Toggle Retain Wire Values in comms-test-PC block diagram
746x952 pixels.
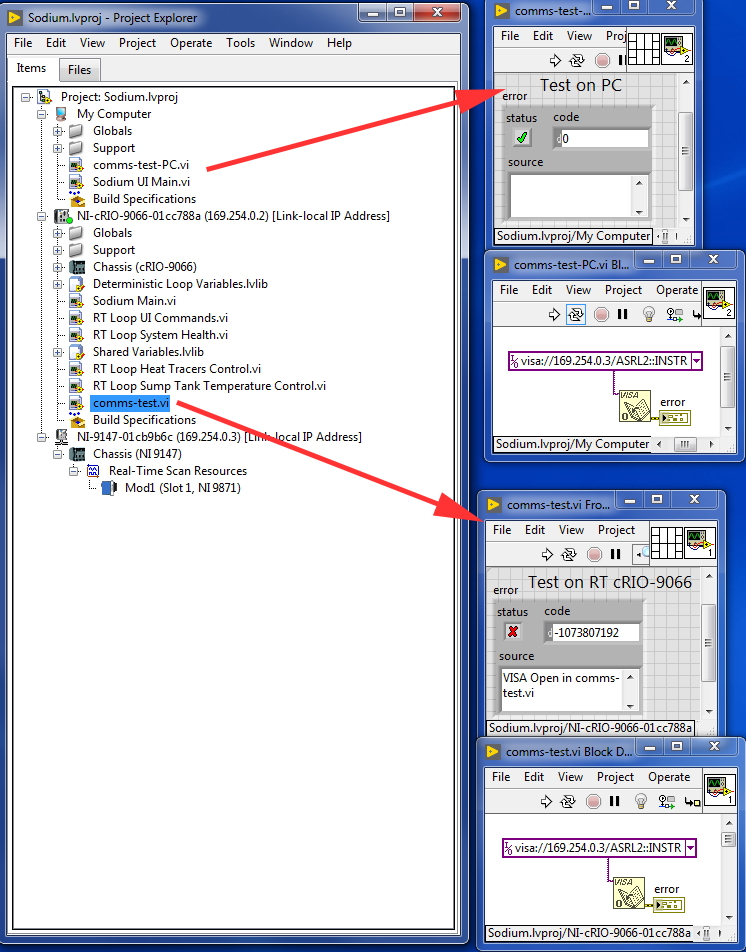(x=675, y=314)
